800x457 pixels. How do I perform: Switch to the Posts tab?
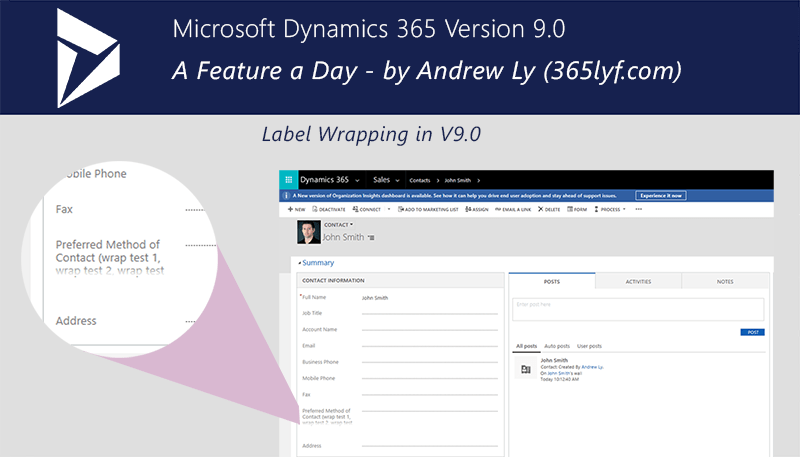coord(552,281)
